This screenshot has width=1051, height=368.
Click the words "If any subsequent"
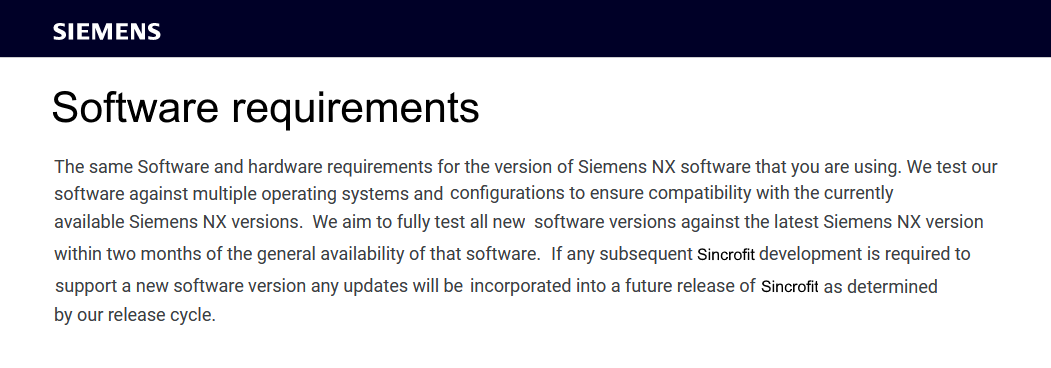click(621, 255)
